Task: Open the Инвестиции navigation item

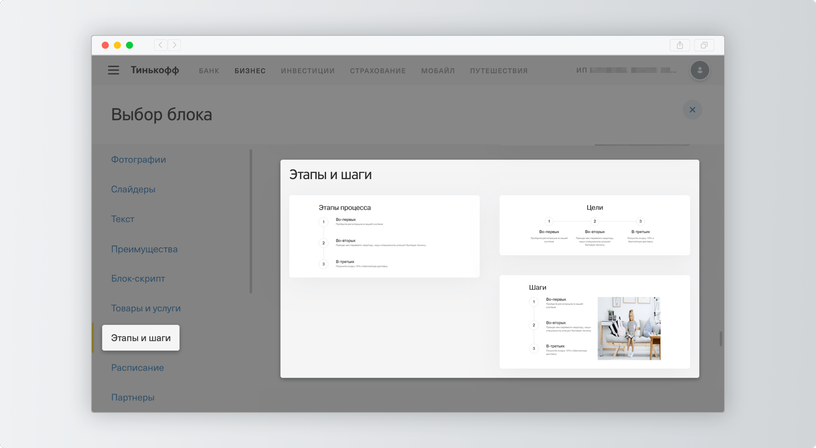Action: [308, 71]
